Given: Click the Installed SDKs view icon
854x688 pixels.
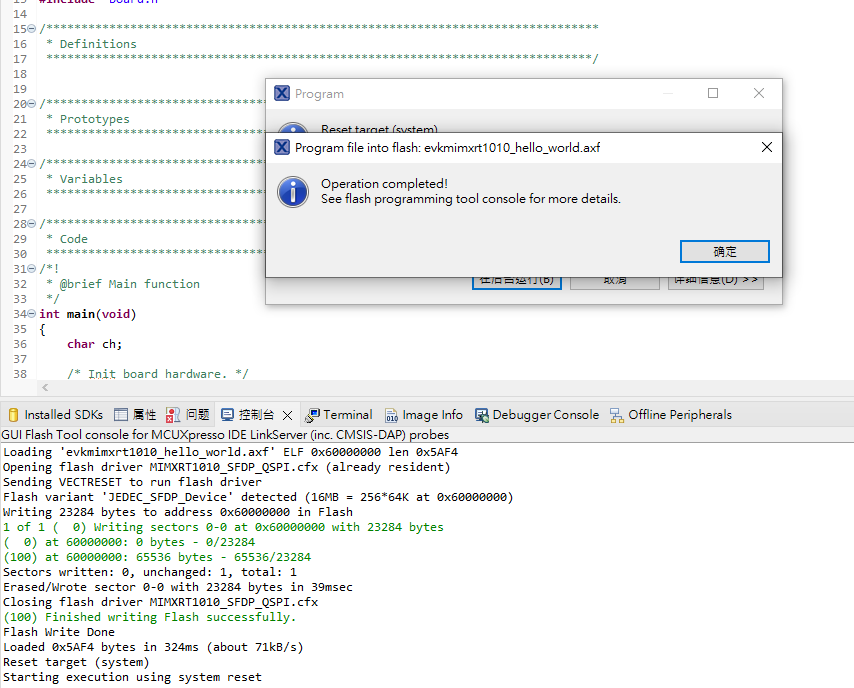Looking at the screenshot, I should point(13,414).
